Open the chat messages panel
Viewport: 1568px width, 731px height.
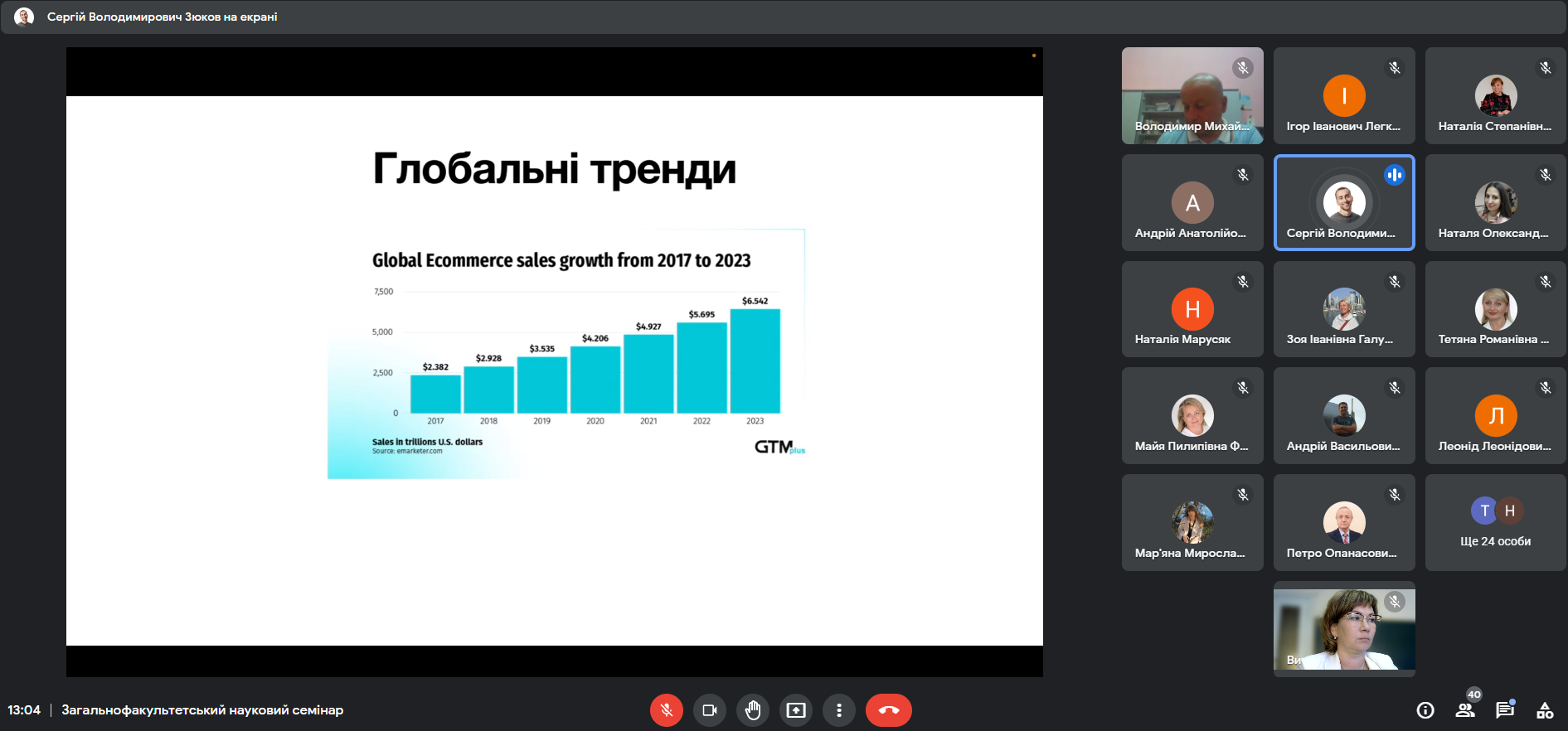[1504, 710]
